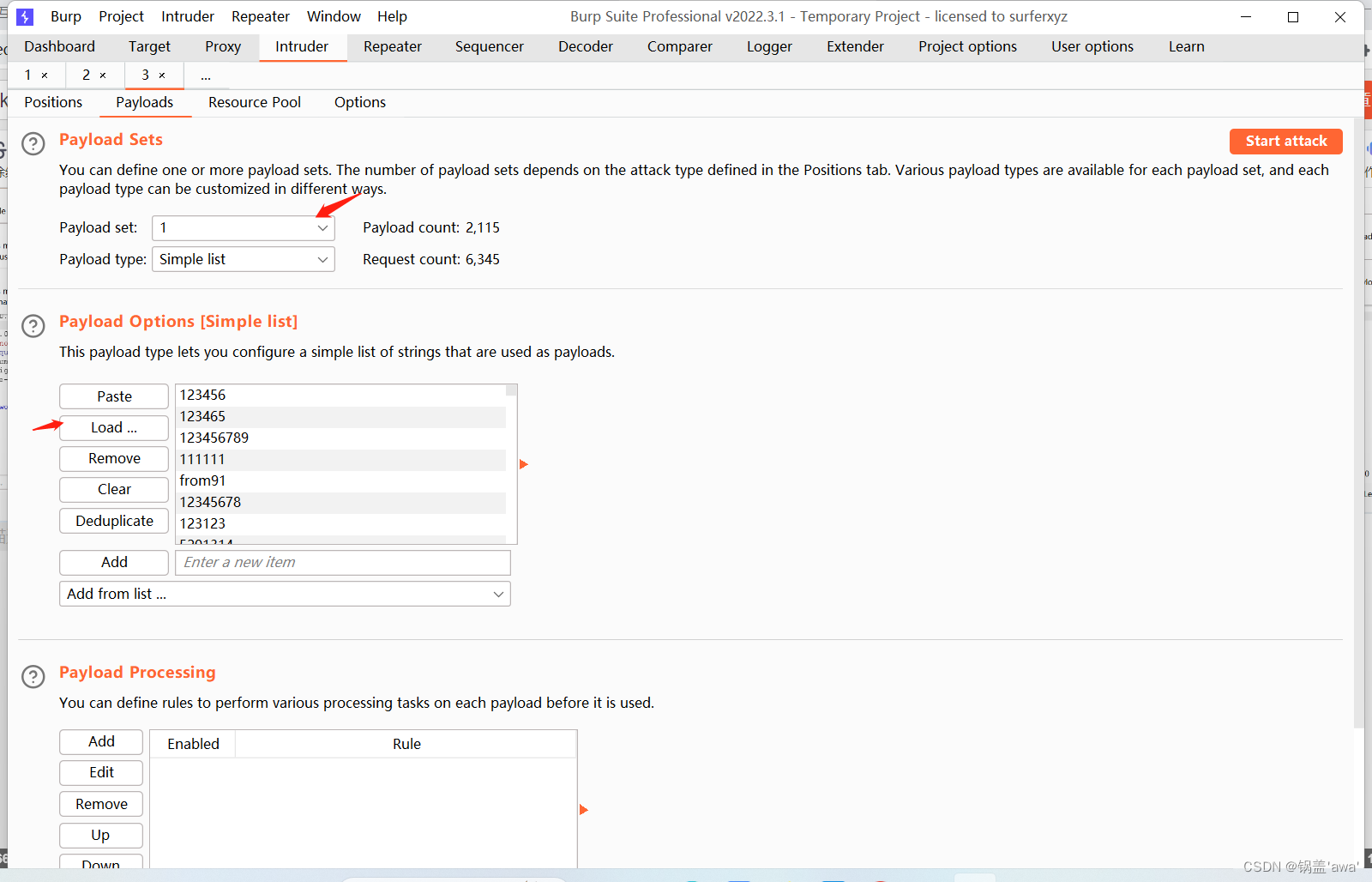Open the Help menu
Image resolution: width=1372 pixels, height=882 pixels.
[392, 16]
